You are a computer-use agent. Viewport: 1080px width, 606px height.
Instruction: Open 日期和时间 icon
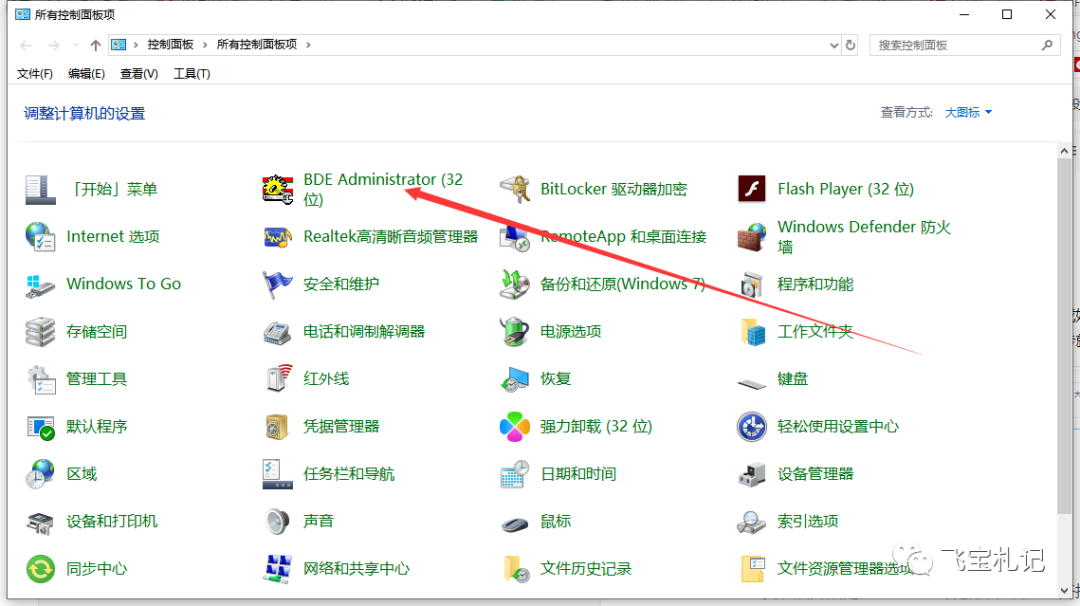515,474
